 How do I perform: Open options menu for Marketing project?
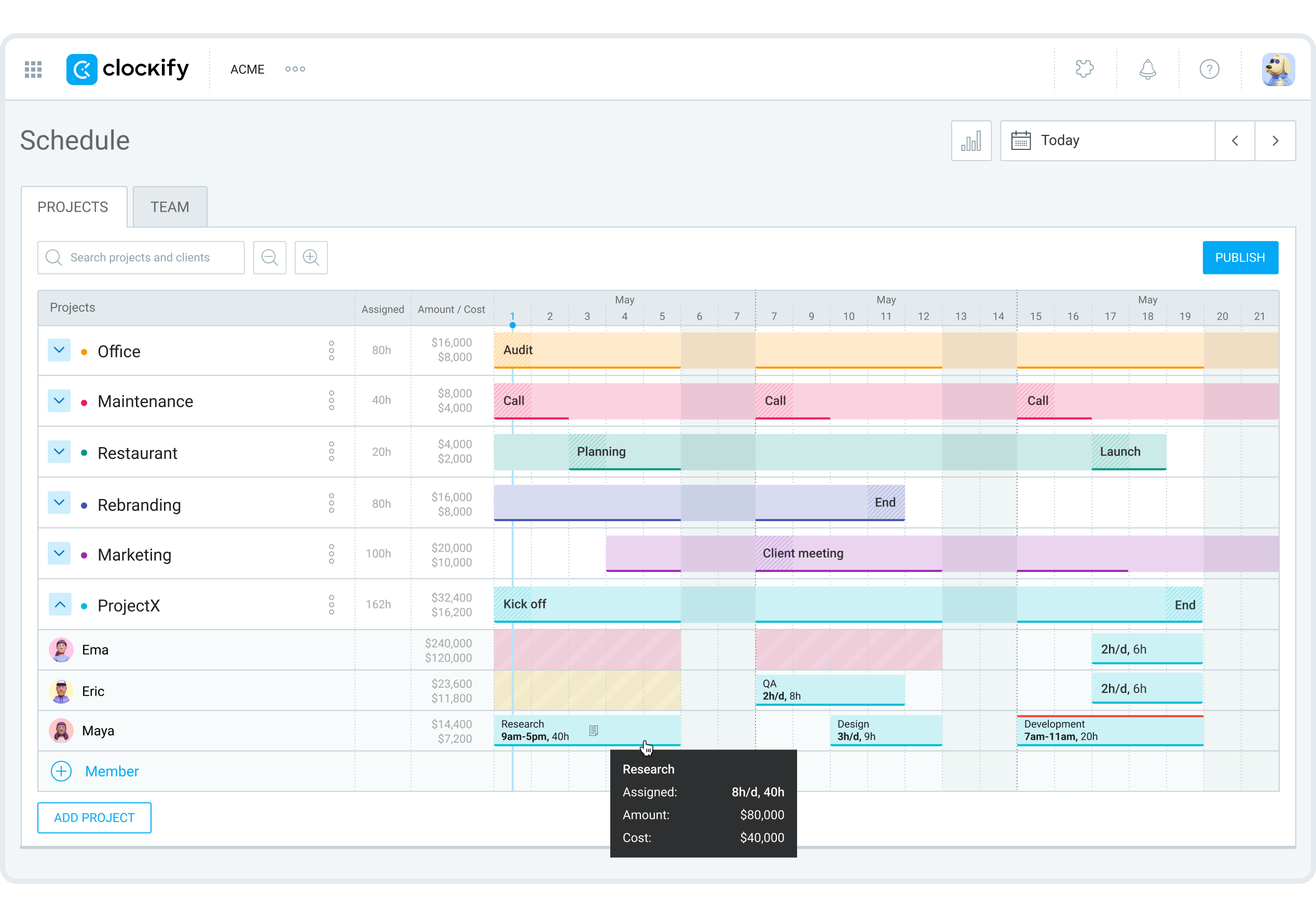(x=331, y=553)
